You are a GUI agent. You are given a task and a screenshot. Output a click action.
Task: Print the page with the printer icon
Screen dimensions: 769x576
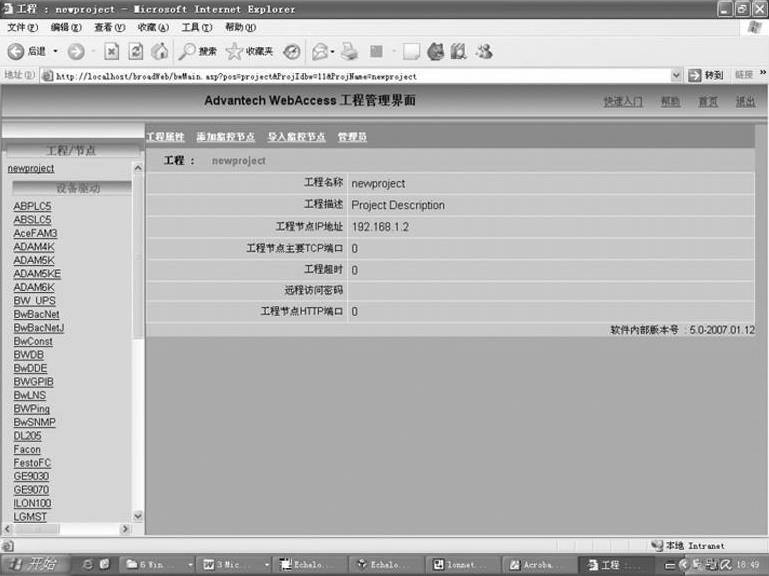[x=349, y=52]
